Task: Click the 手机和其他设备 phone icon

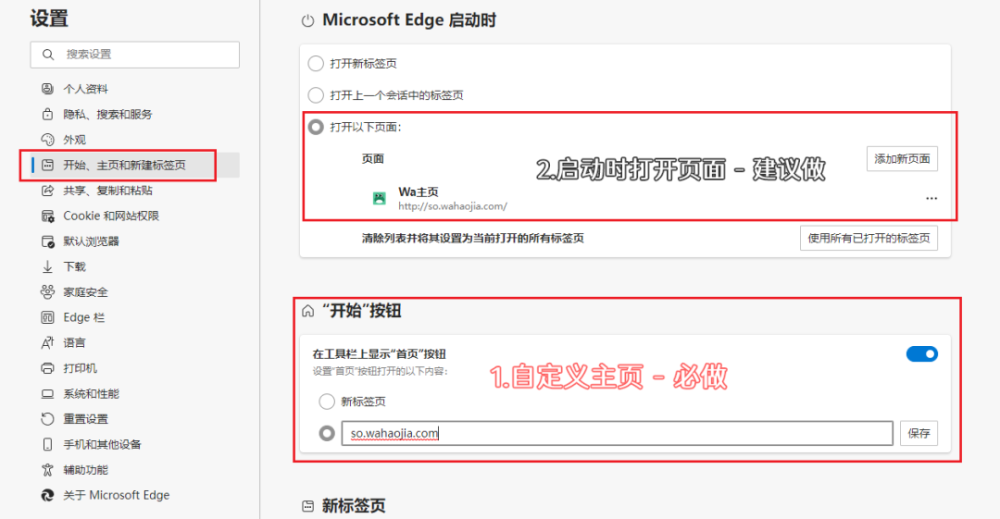Action: tap(47, 444)
